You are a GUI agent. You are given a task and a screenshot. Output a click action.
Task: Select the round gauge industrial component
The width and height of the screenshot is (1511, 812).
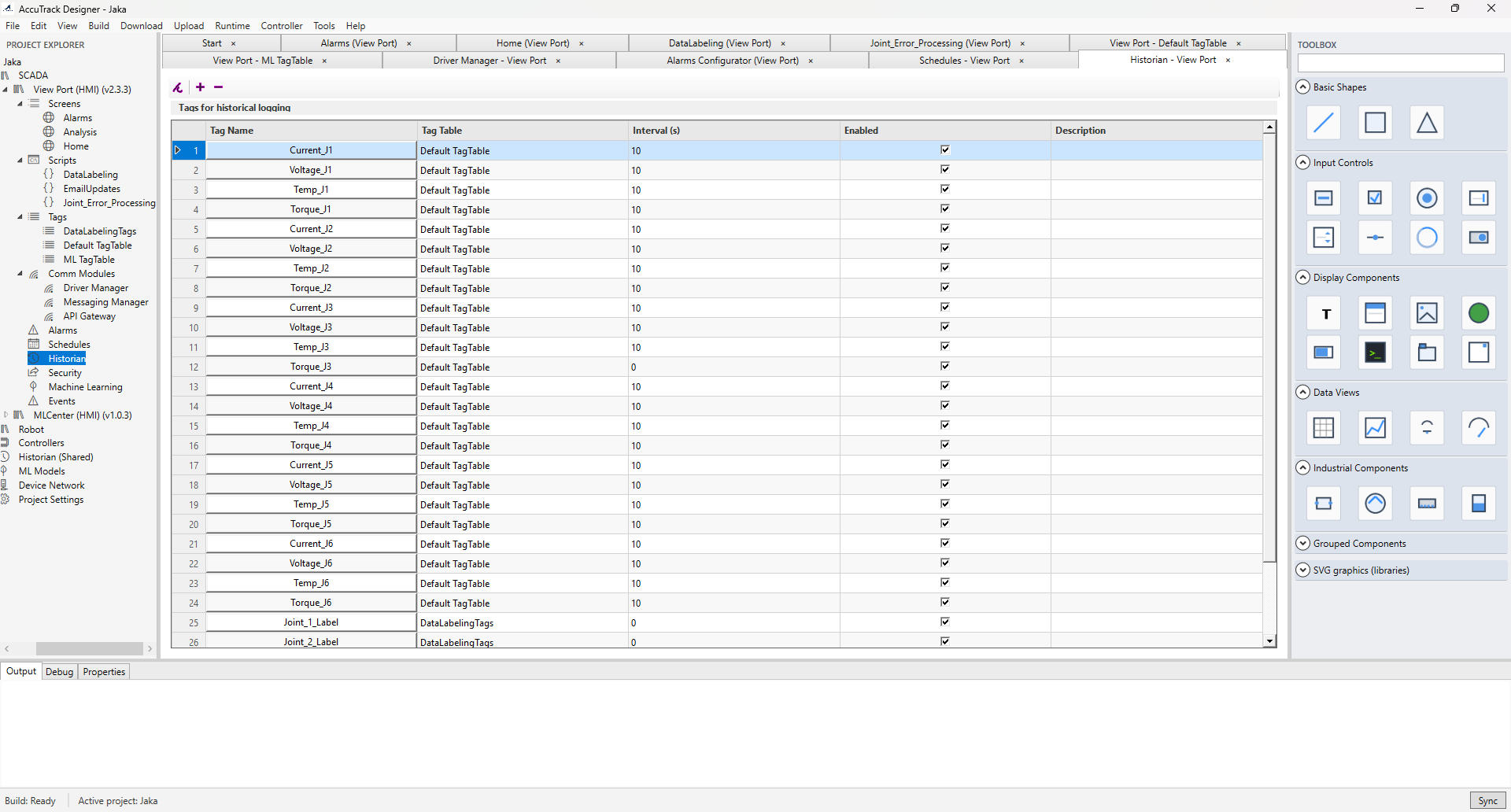click(1375, 504)
